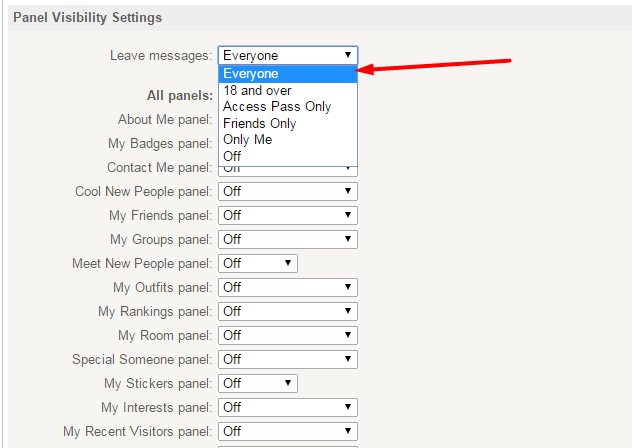Expand My Recent Visitors panel dropdown
The image size is (632, 448).
point(288,431)
